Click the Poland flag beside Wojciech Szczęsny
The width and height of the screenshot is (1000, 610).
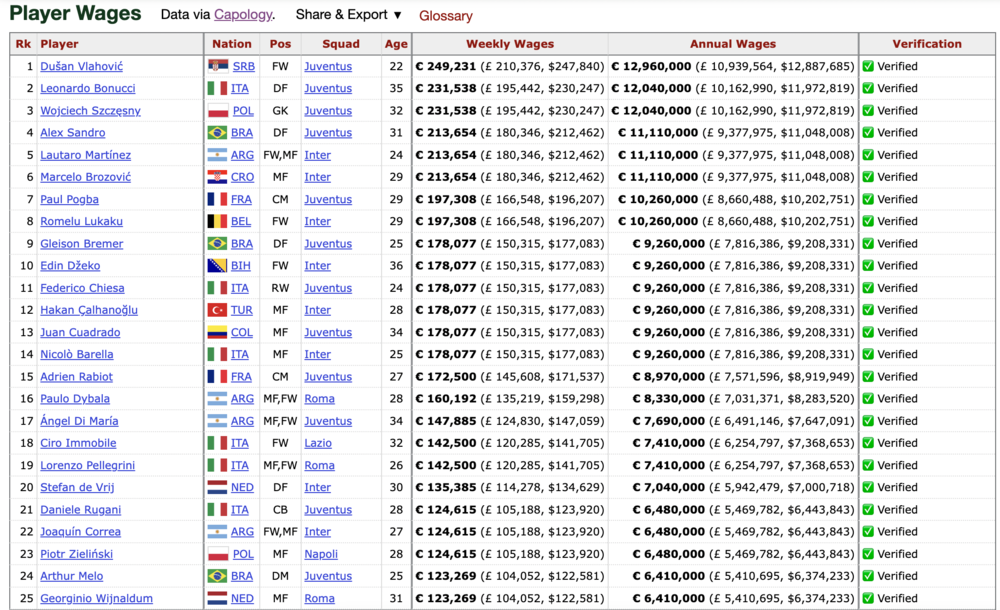click(217, 111)
